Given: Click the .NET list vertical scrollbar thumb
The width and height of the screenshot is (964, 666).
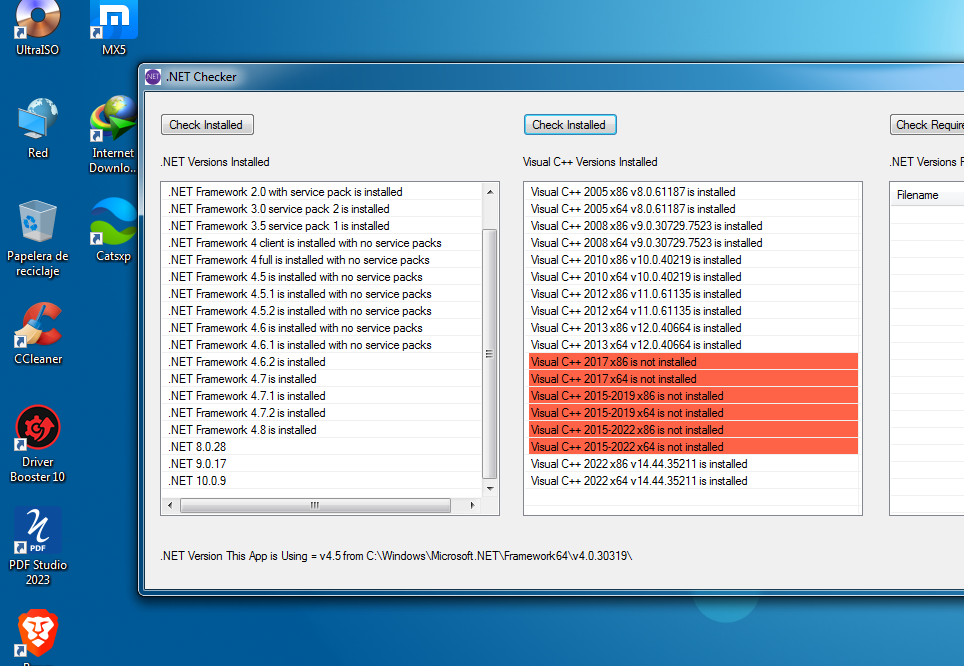Looking at the screenshot, I should point(490,354).
